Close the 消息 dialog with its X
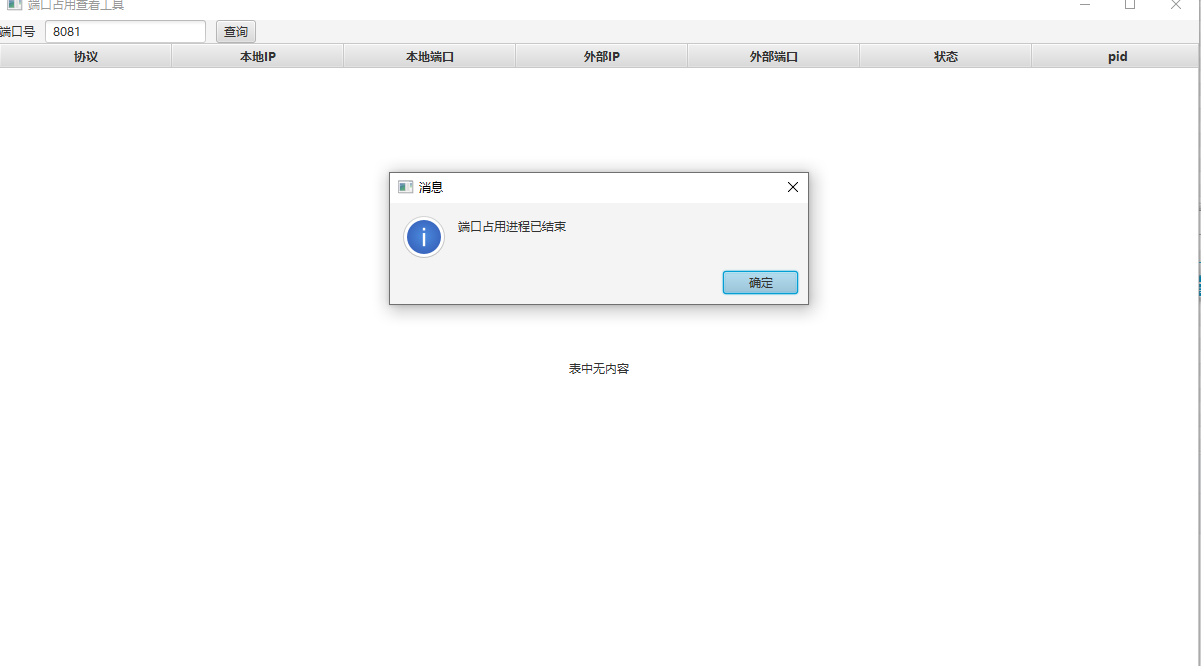1201x666 pixels. pyautogui.click(x=793, y=187)
